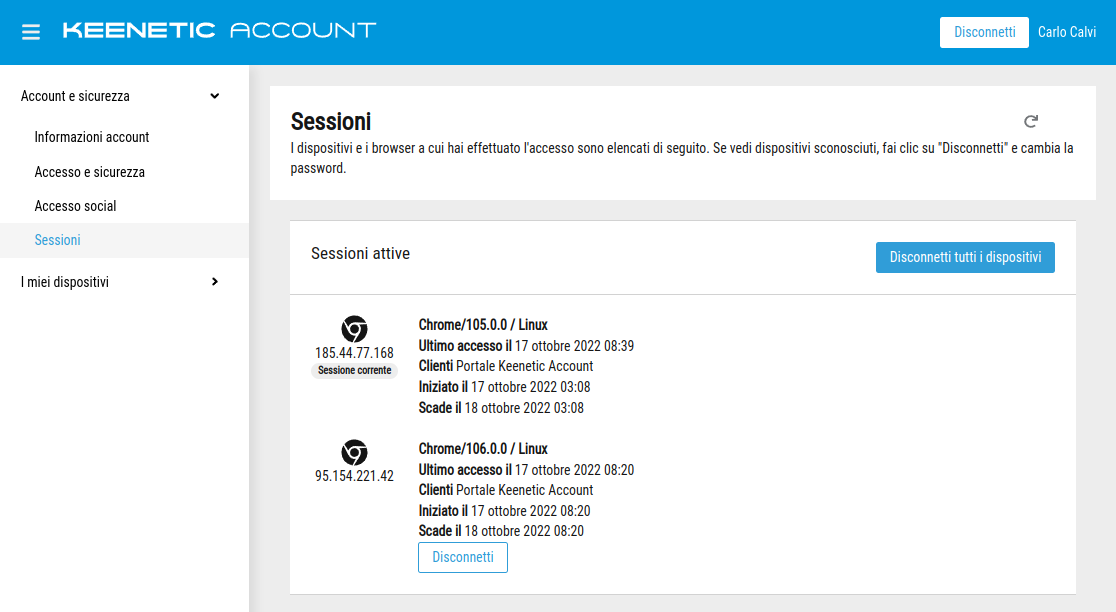Go to Accesso e sicurezza
1116x612 pixels.
point(90,172)
